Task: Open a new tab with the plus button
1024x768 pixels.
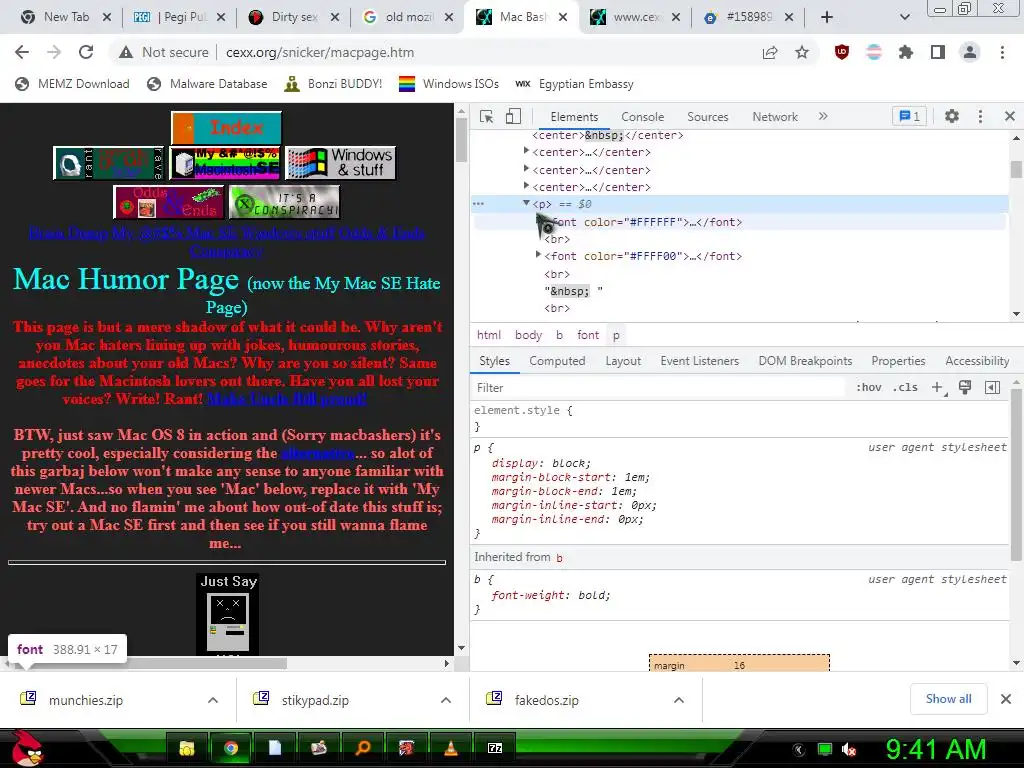Action: tap(827, 17)
